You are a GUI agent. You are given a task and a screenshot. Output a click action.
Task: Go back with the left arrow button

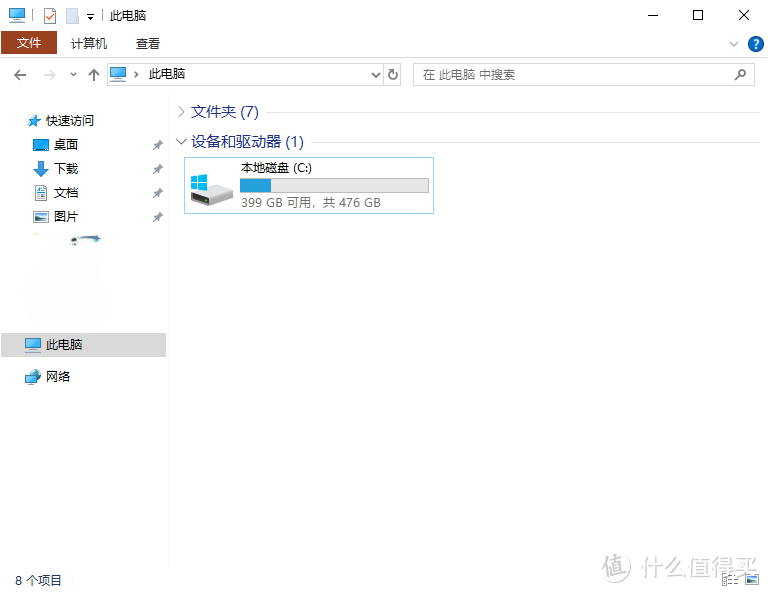[x=20, y=75]
